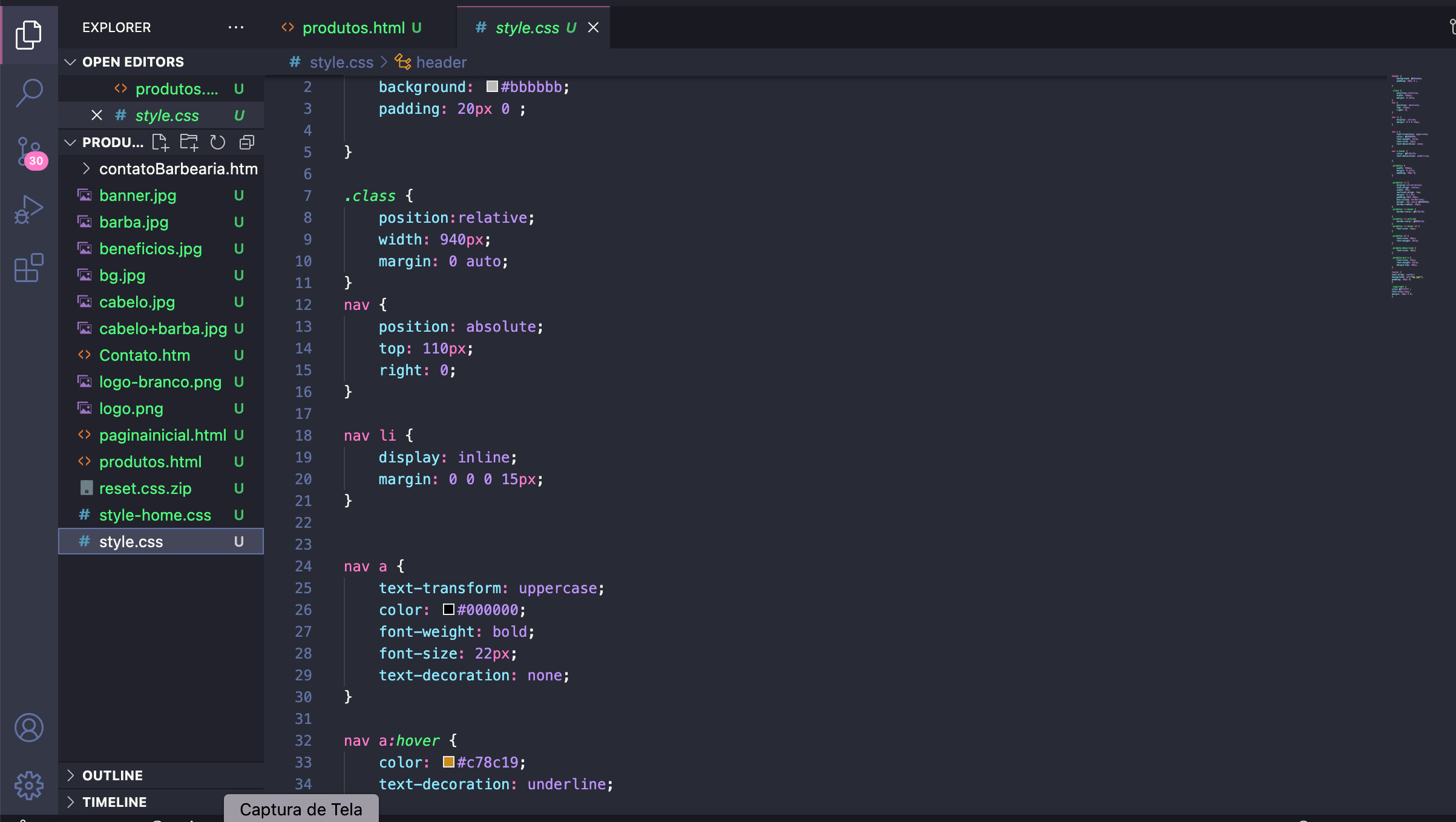The height and width of the screenshot is (822, 1456).
Task: Select style.css in the file tree
Action: coord(161,541)
